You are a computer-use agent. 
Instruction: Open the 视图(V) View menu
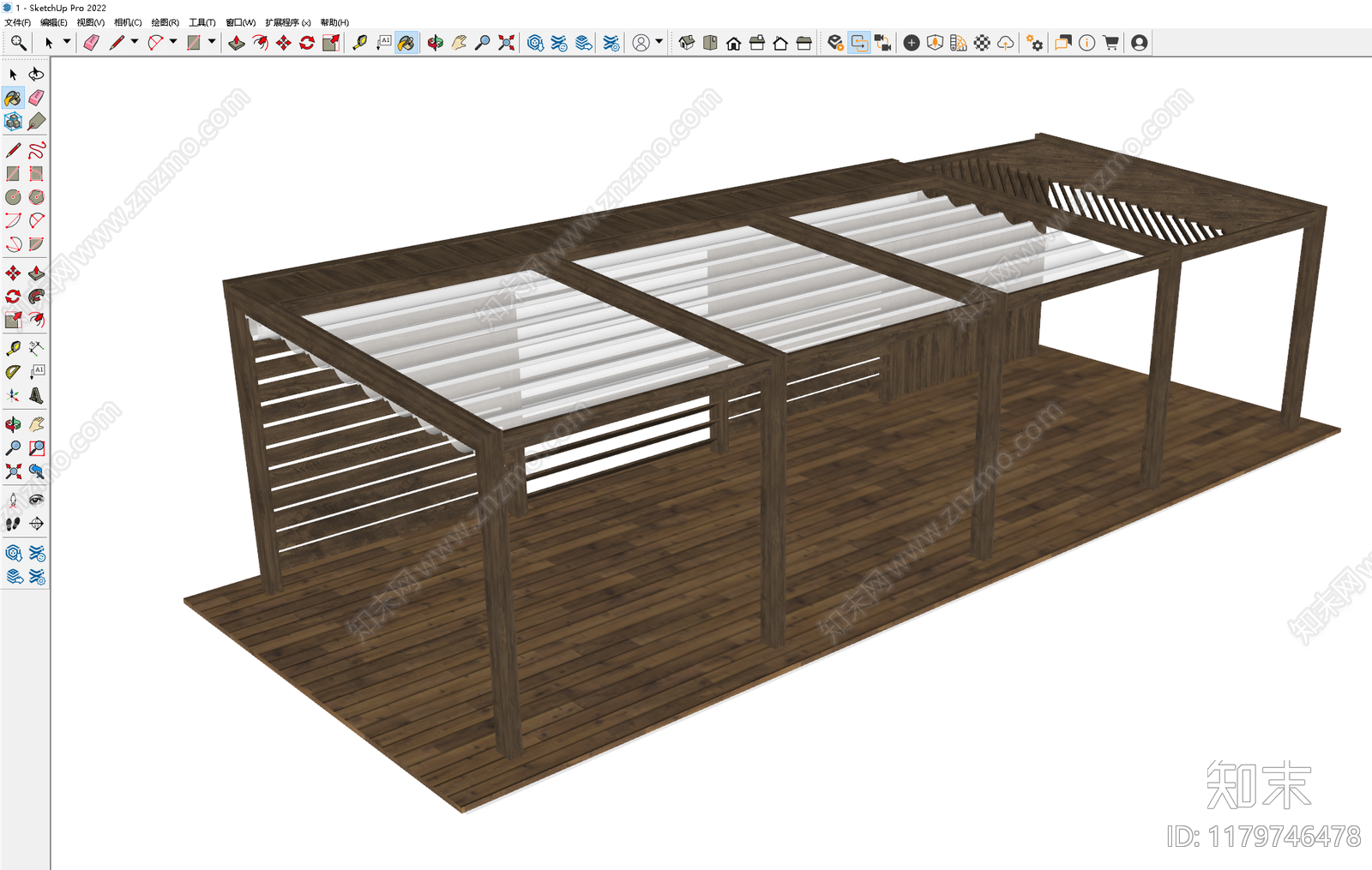click(91, 22)
